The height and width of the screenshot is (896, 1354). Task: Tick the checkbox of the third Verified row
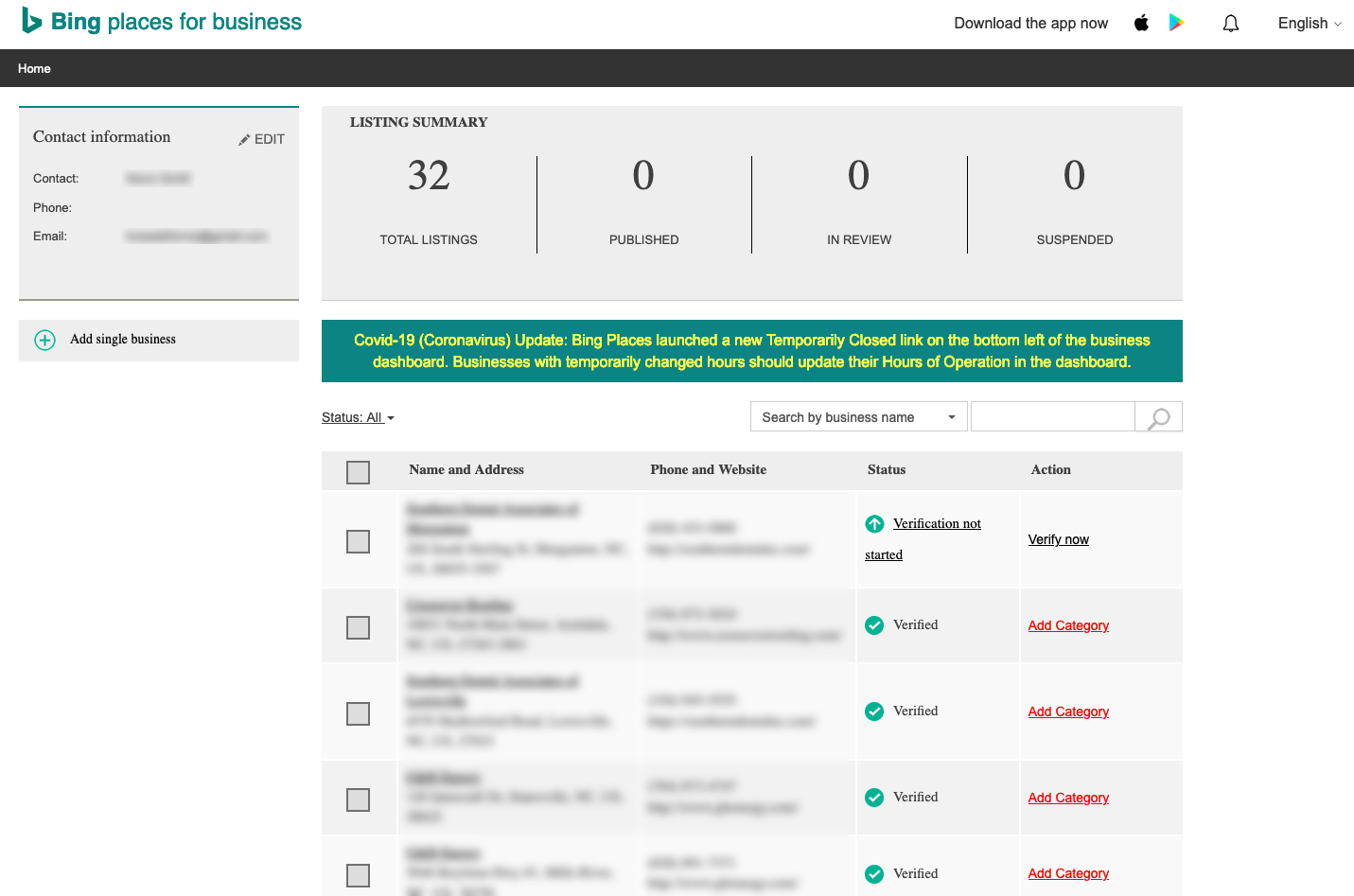point(358,799)
